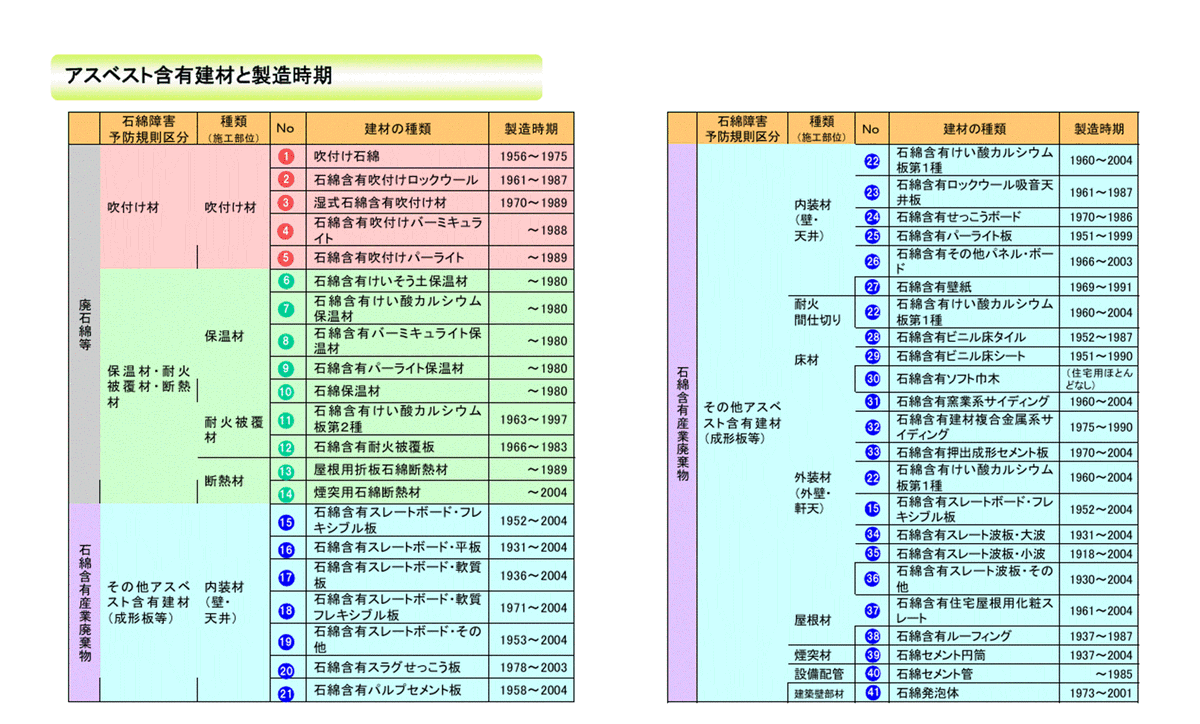Click the green circle numbered 6
Screen dimensions: 1200x724
(x=285, y=281)
